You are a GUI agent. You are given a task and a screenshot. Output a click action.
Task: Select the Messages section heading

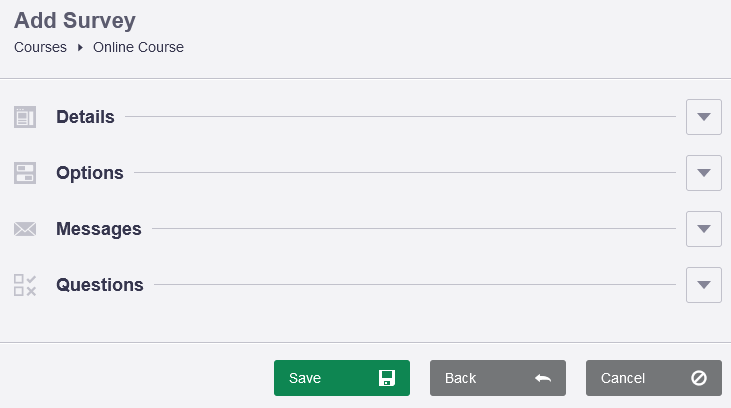[99, 229]
